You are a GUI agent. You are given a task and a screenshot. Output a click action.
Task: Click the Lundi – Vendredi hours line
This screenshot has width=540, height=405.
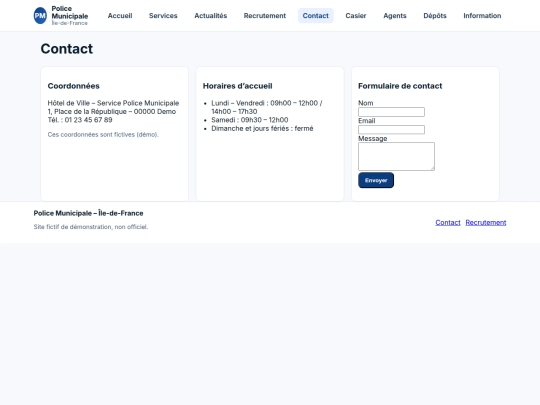click(267, 107)
